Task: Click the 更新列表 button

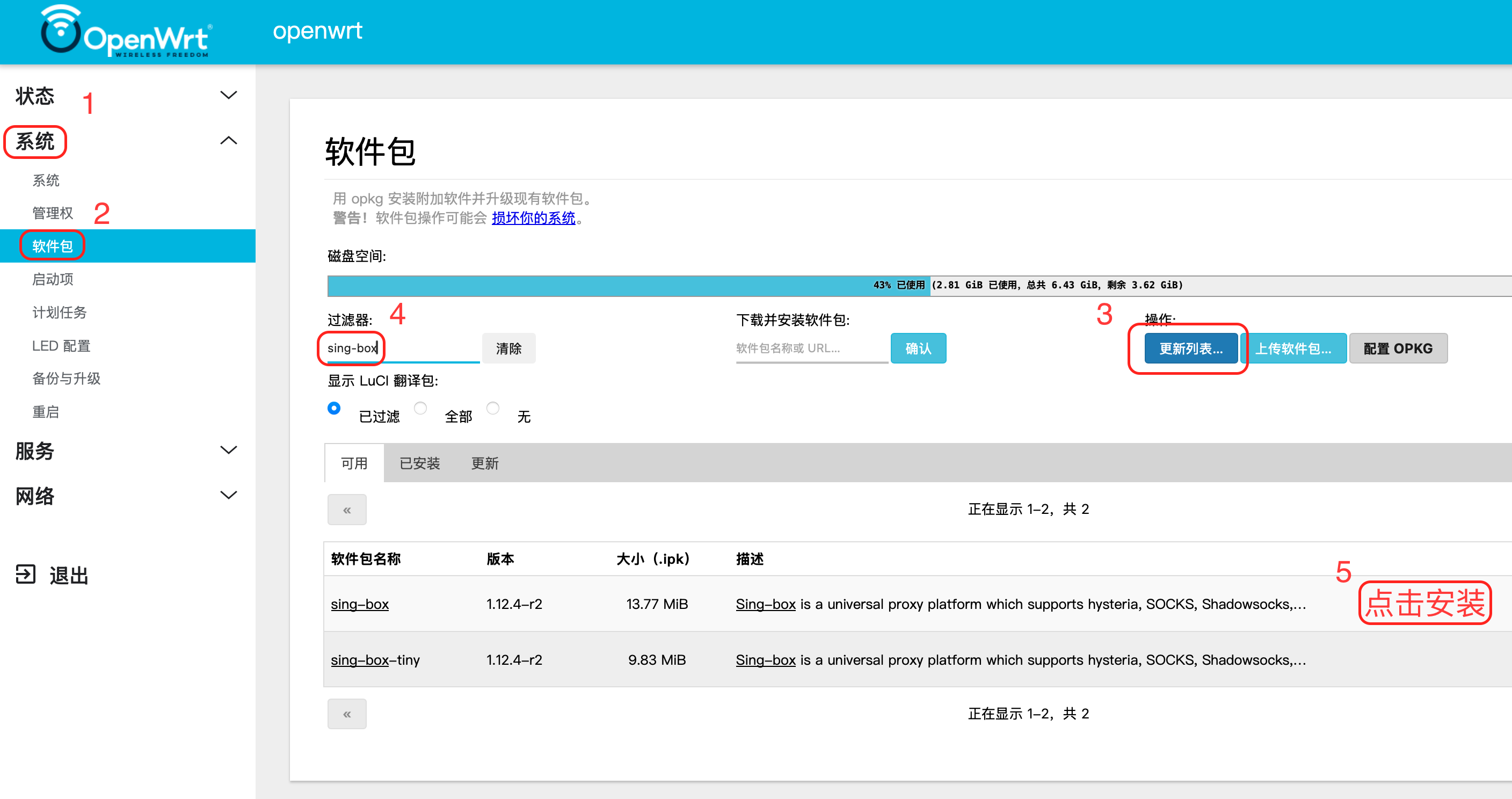Action: [1190, 348]
